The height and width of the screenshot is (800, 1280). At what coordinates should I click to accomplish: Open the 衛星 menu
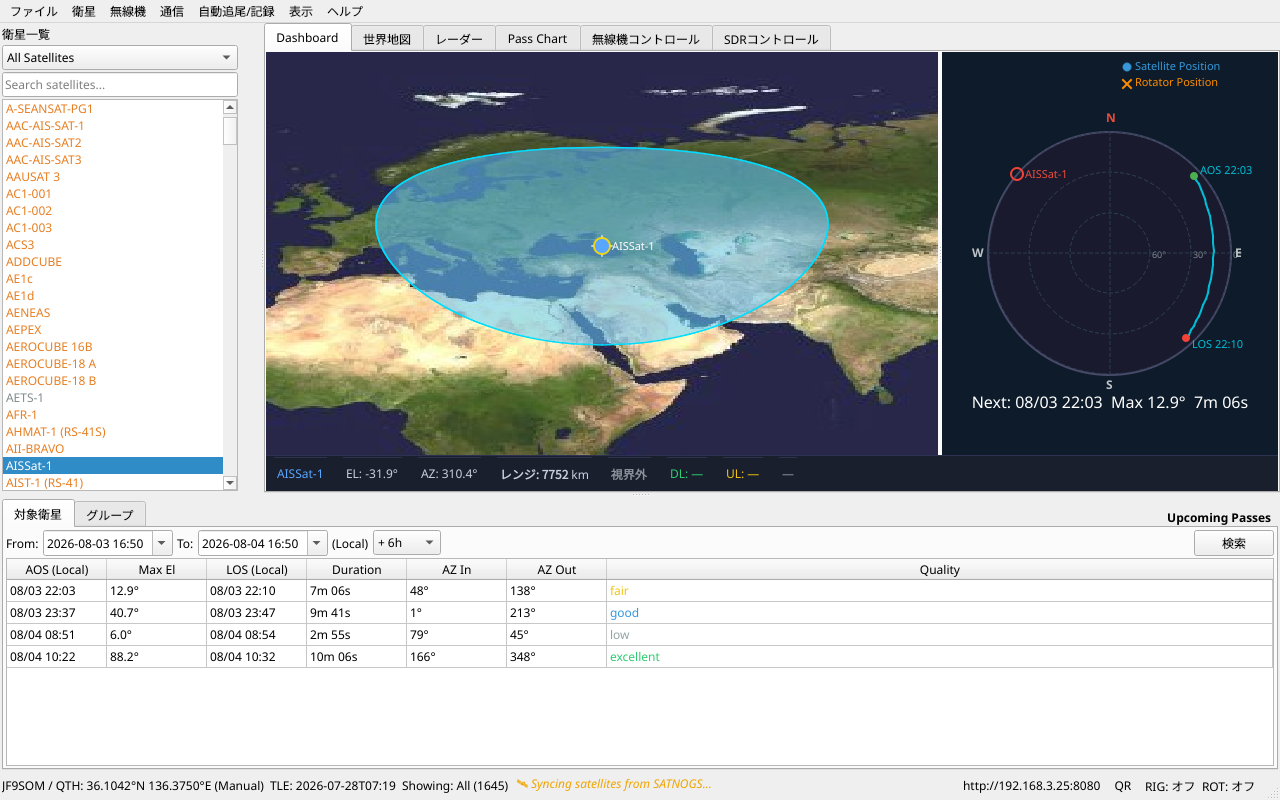point(84,11)
